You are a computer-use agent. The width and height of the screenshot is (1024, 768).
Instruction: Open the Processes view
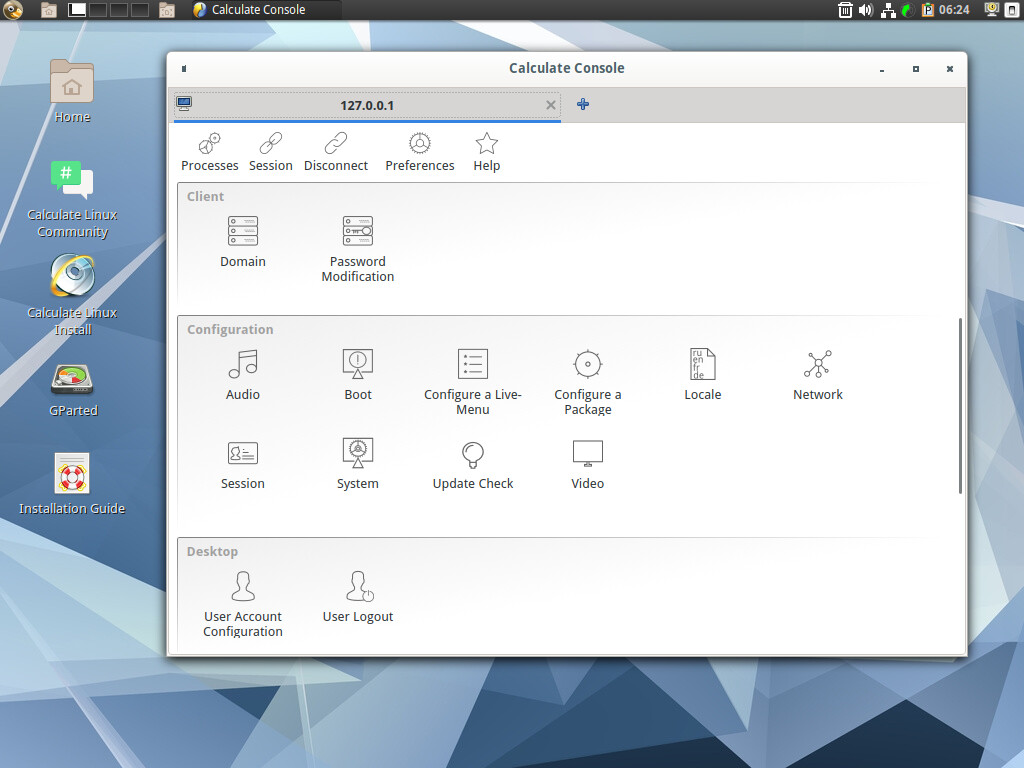point(210,152)
